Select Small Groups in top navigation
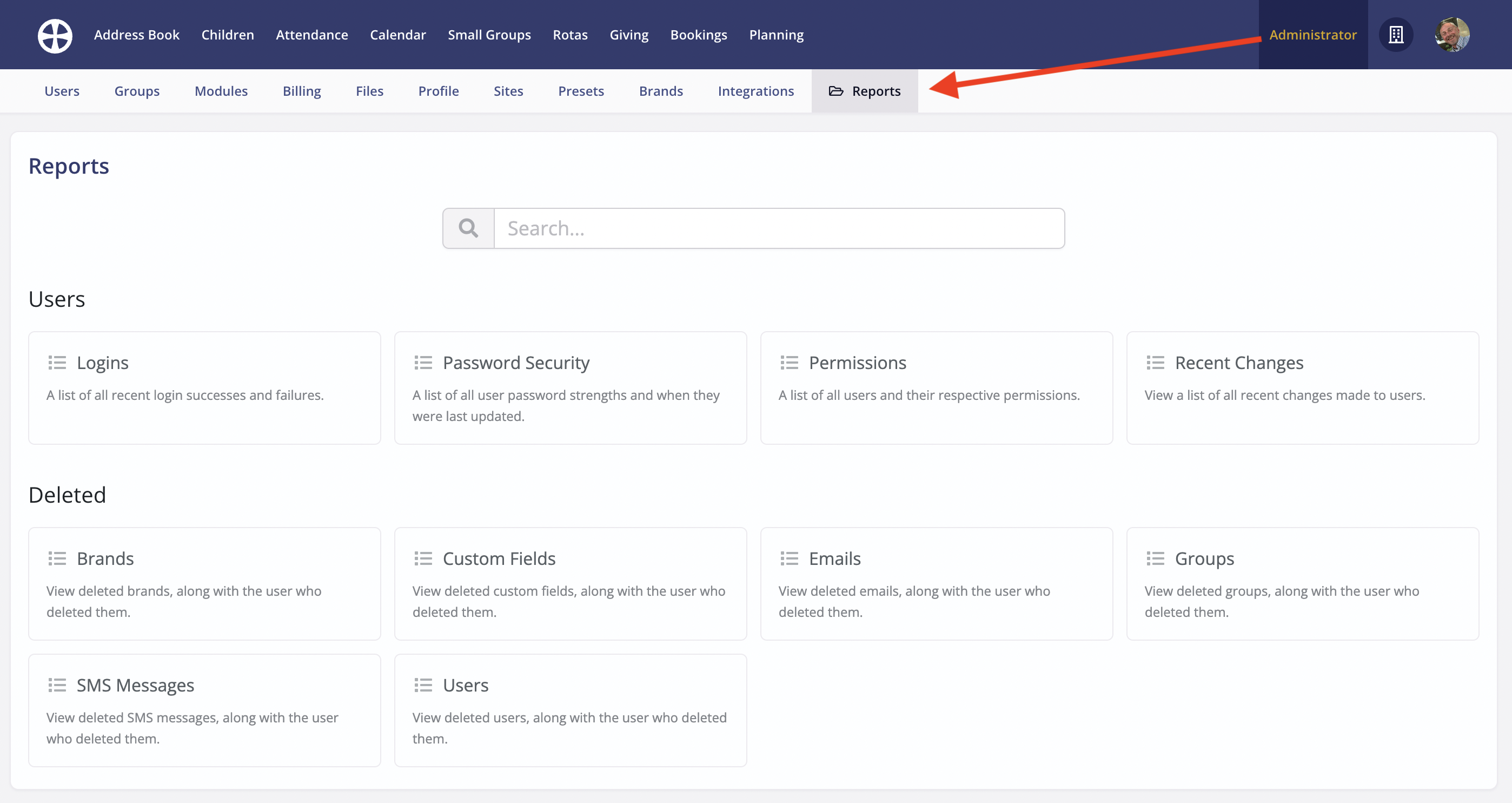This screenshot has height=803, width=1512. point(489,35)
